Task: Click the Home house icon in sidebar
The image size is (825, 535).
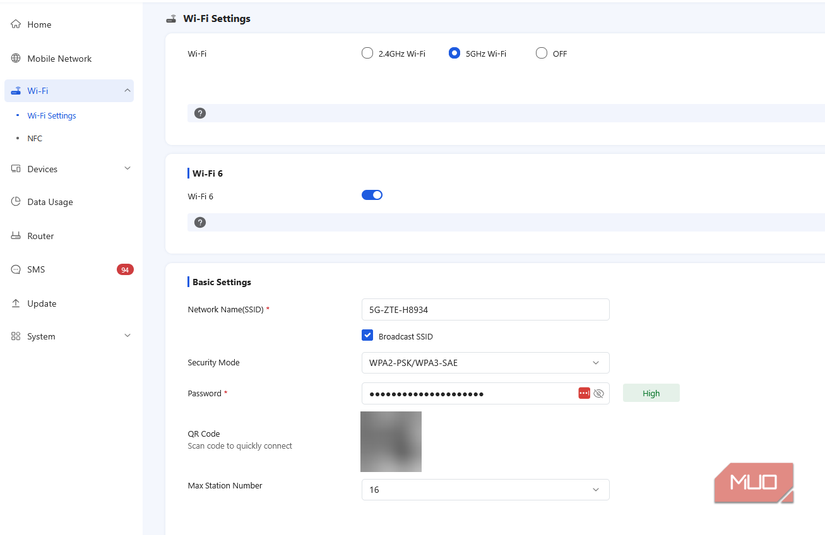Action: click(16, 24)
